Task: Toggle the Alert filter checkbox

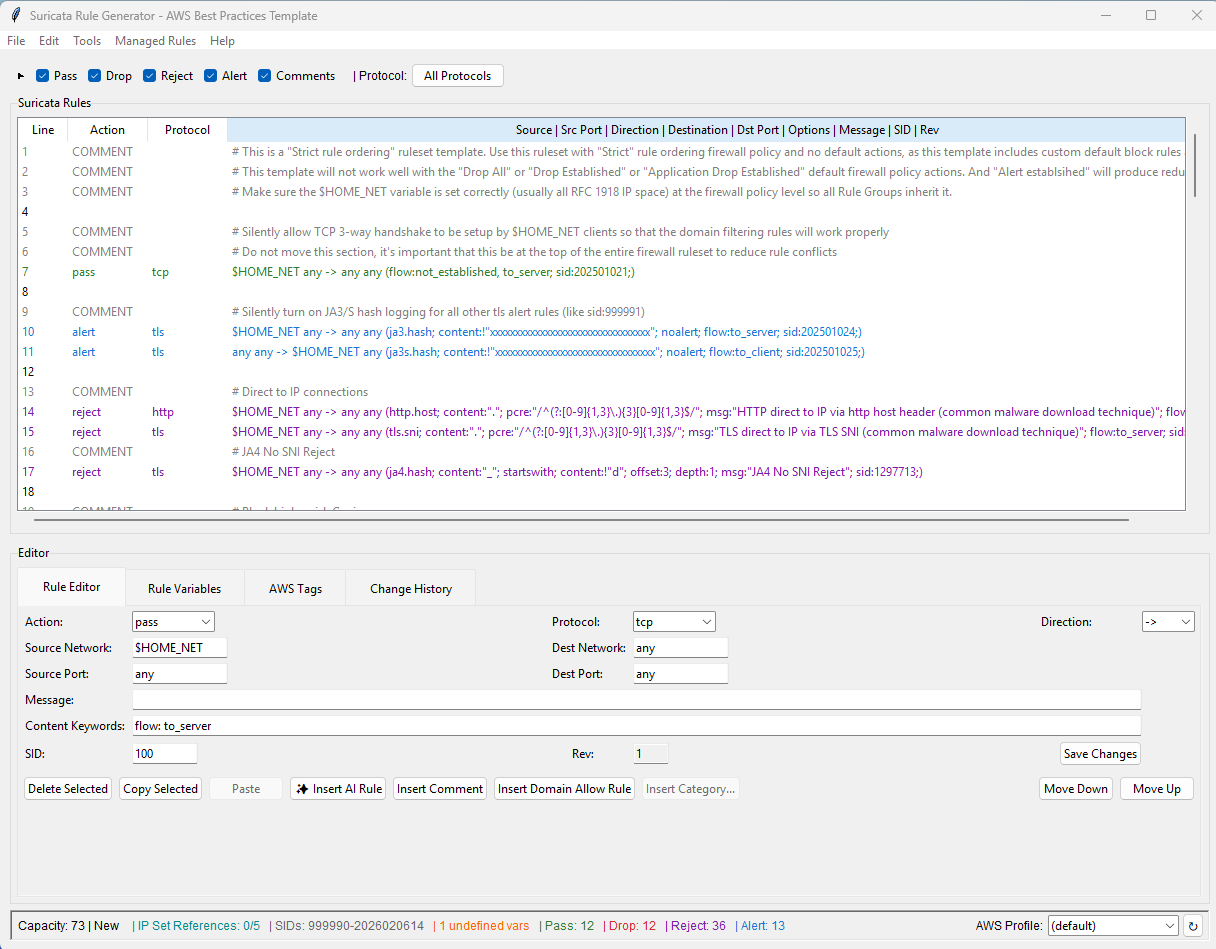Action: pyautogui.click(x=211, y=76)
